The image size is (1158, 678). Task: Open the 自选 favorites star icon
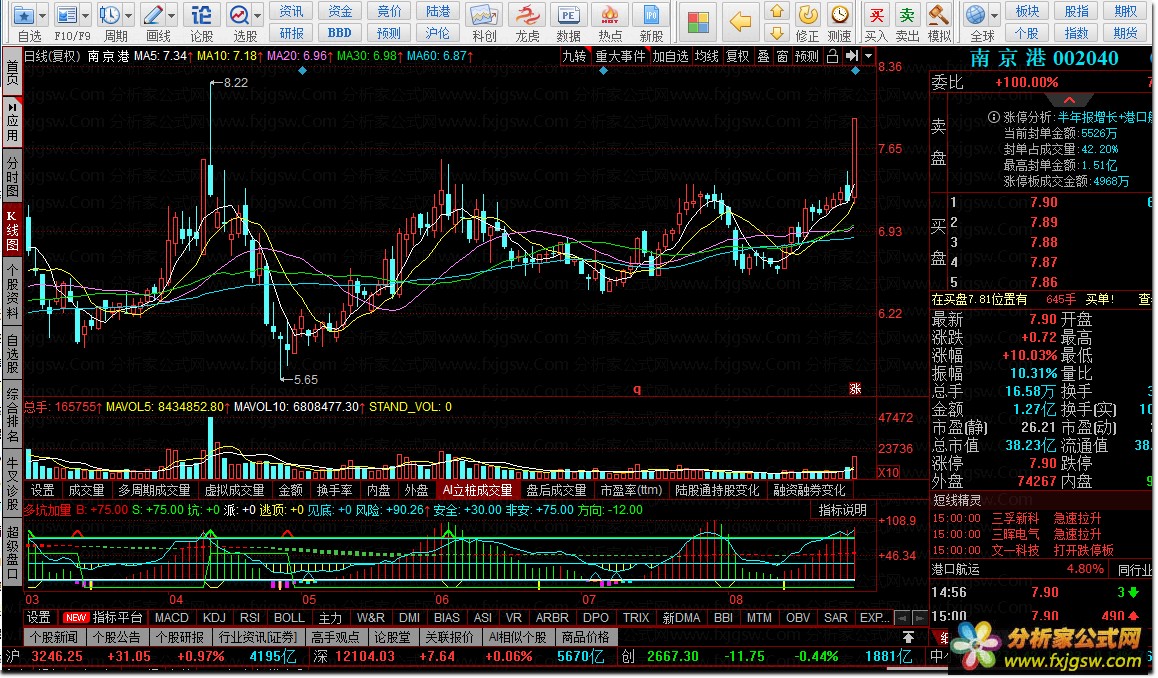point(24,16)
